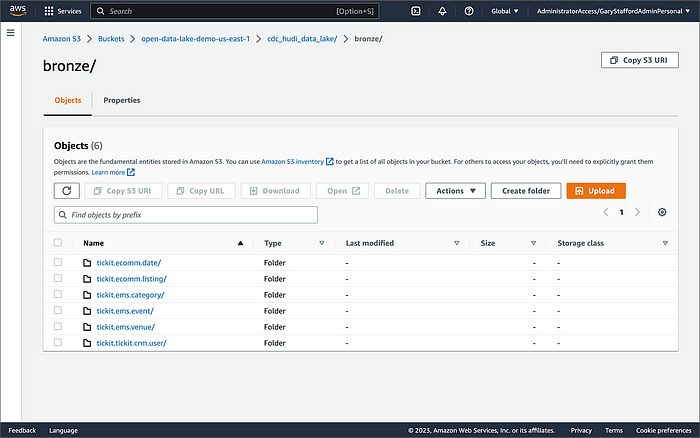
Task: Click Create folder button
Action: (x=526, y=191)
